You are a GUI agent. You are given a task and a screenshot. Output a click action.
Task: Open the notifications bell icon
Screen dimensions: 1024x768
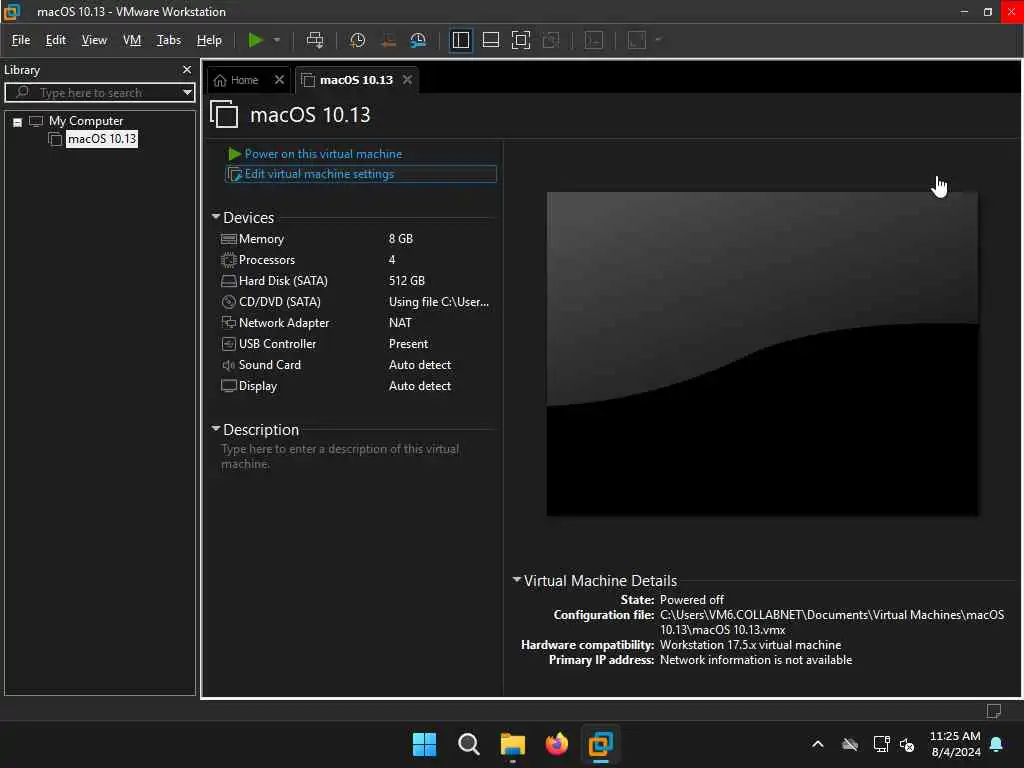pyautogui.click(x=997, y=744)
